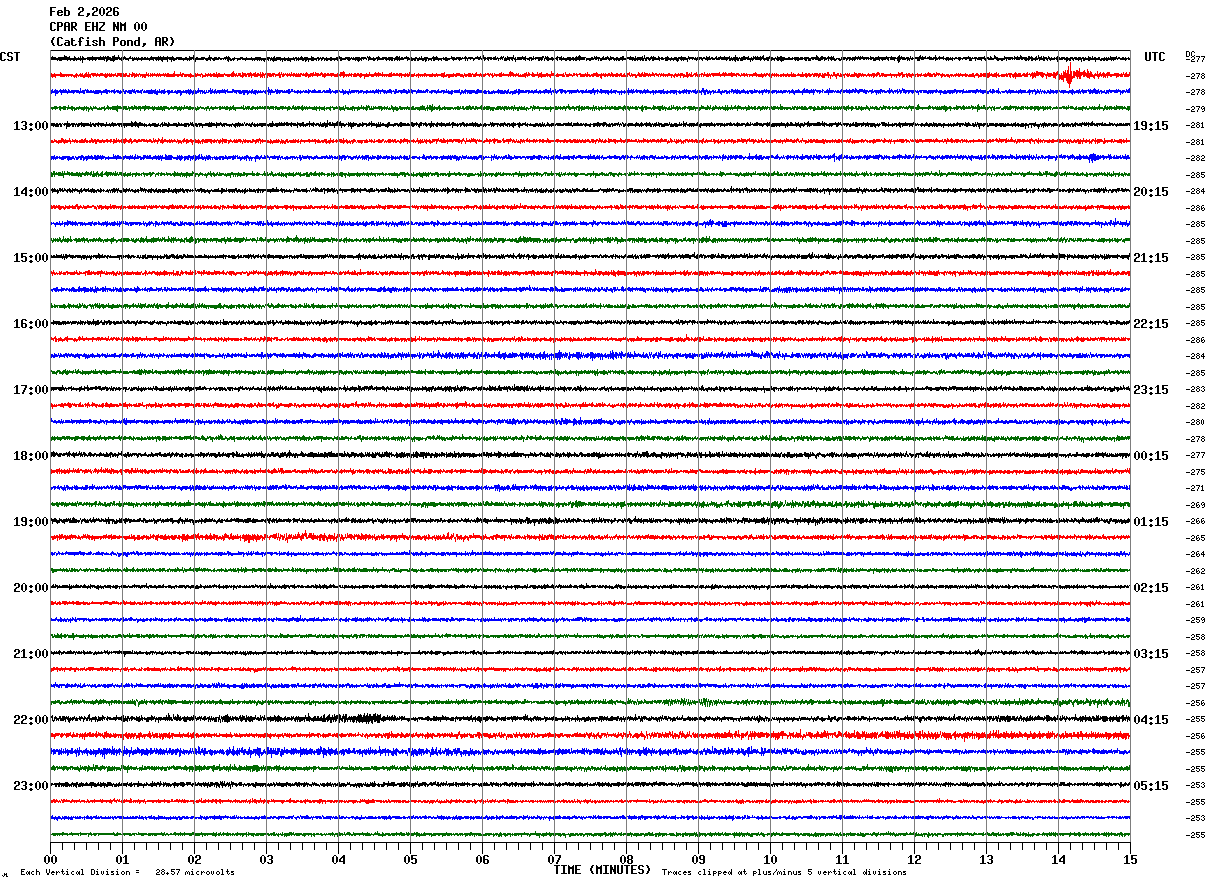Image resolution: width=1210 pixels, height=886 pixels.
Task: Click the CST timezone header label
Action: click(x=10, y=57)
